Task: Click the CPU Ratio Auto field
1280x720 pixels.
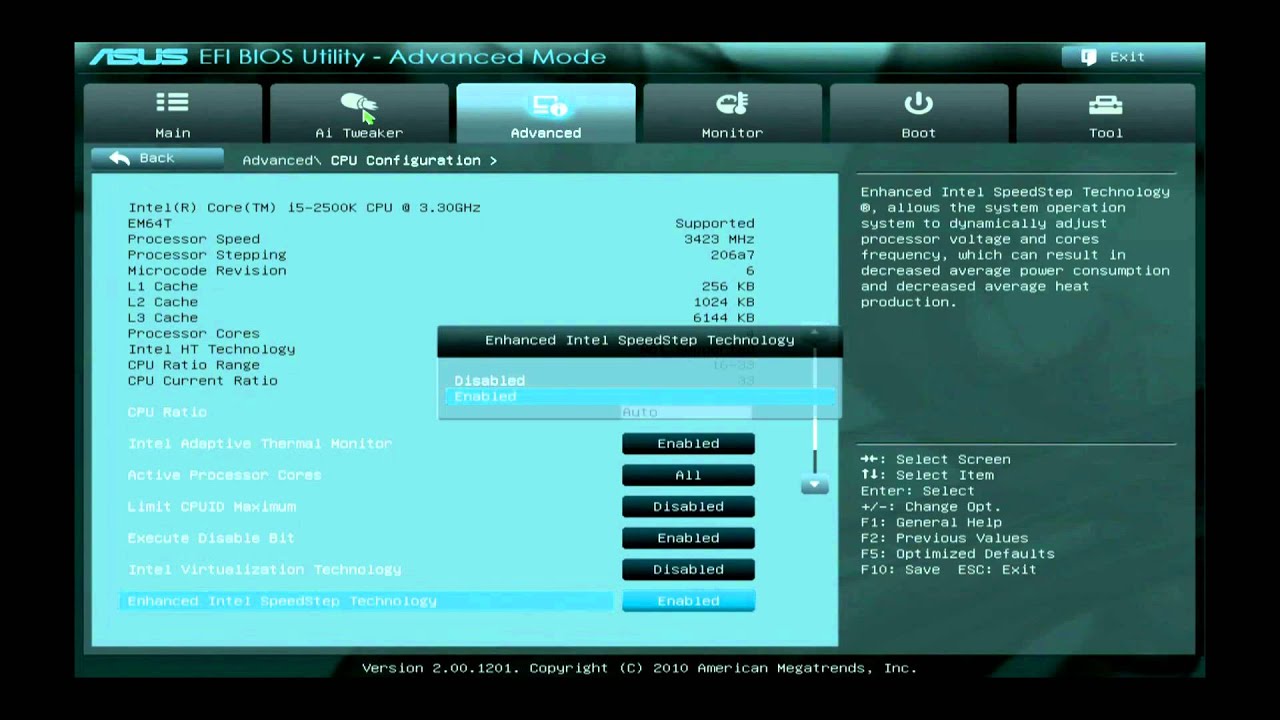Action: pos(686,412)
